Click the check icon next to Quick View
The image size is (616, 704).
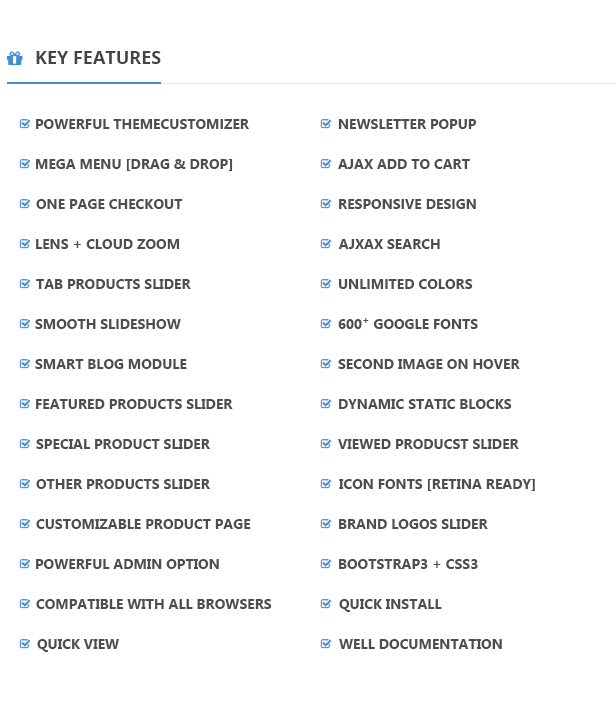pos(25,643)
